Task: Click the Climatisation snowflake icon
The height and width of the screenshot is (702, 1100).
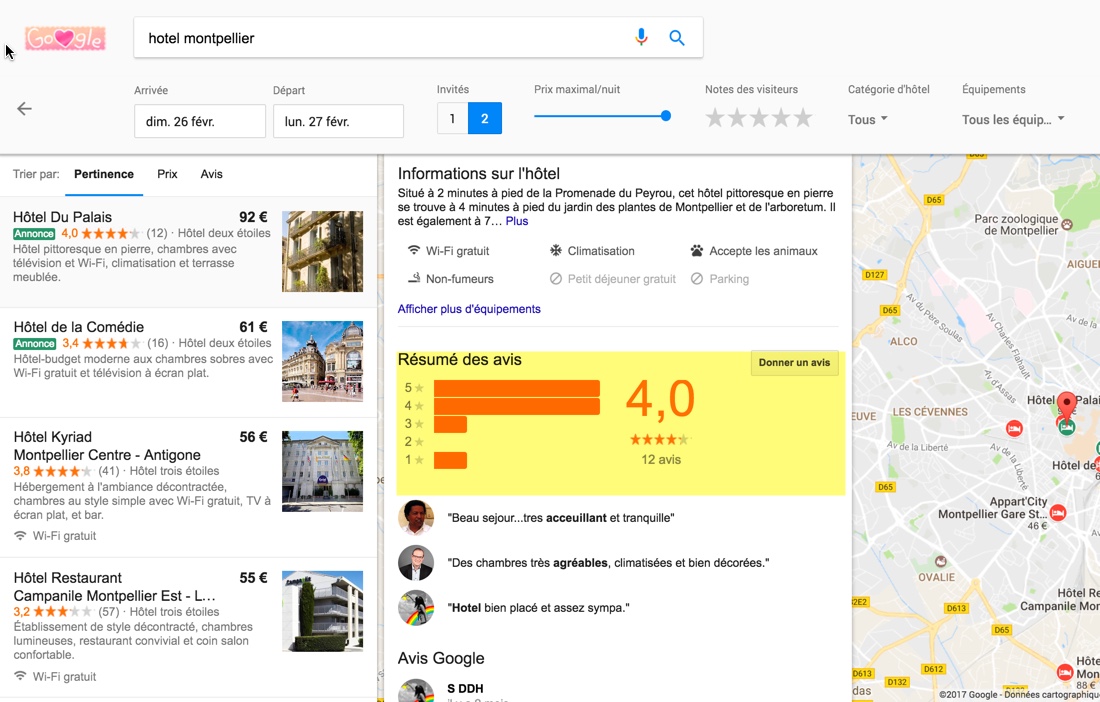Action: 556,250
